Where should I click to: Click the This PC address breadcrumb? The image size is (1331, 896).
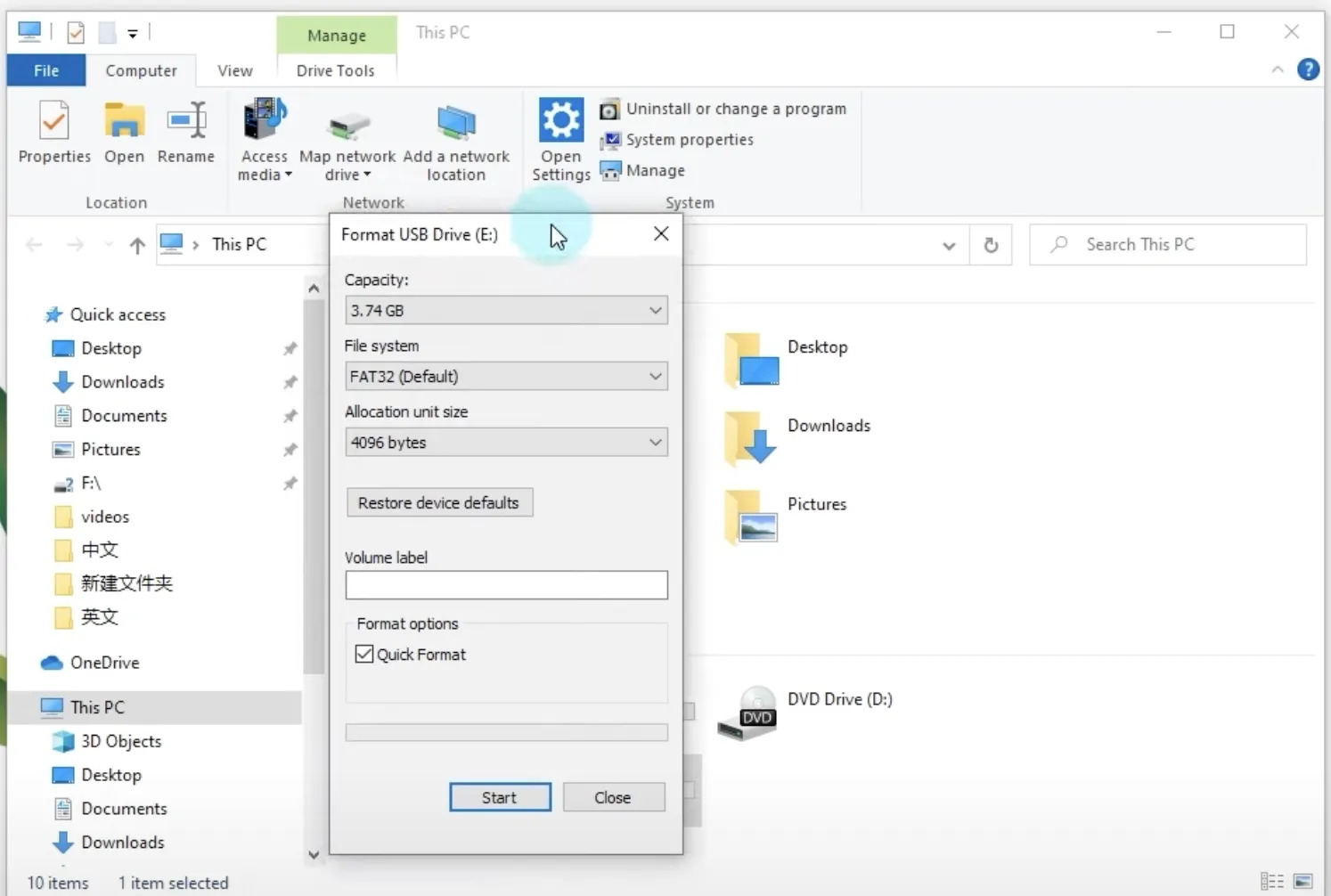tap(239, 244)
